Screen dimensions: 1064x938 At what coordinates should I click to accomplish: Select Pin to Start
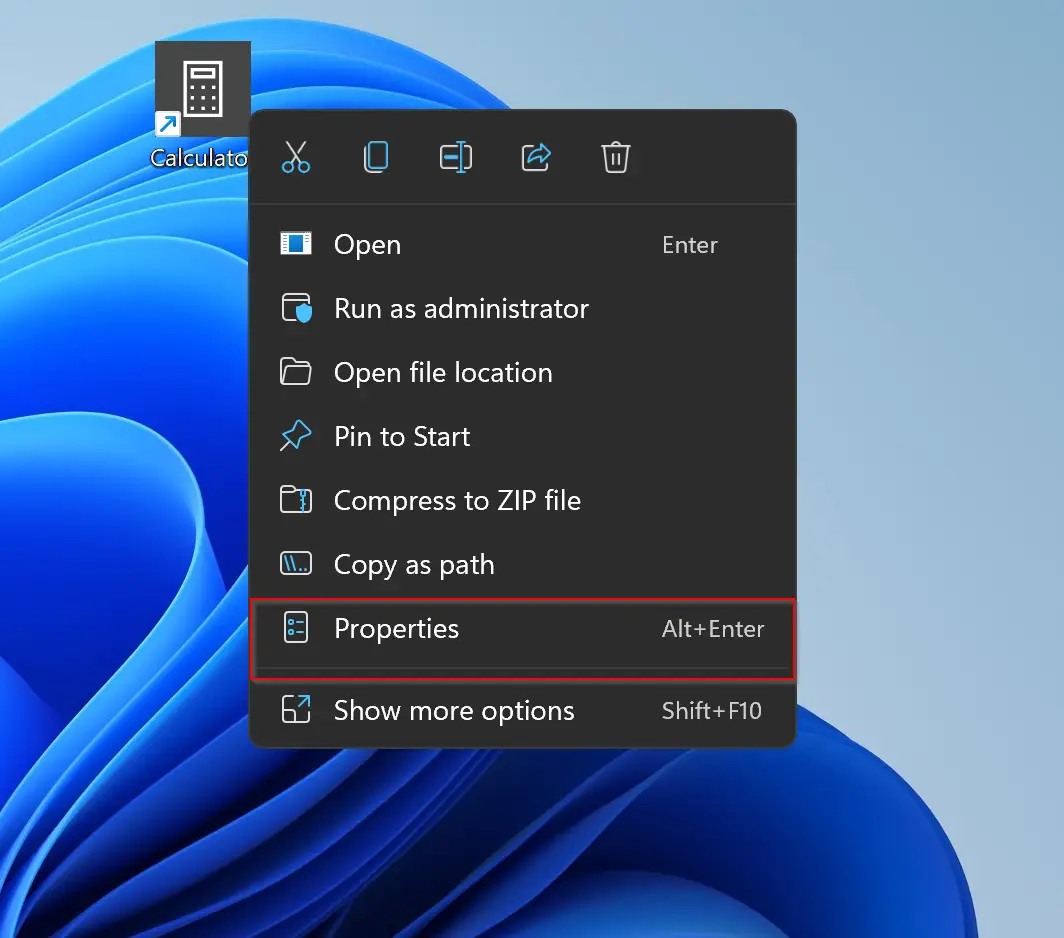pyautogui.click(x=522, y=436)
